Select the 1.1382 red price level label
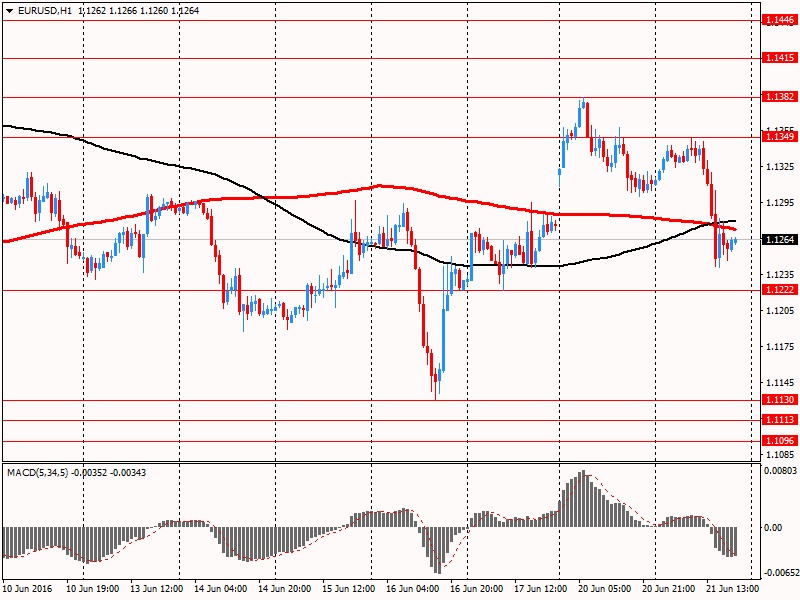This screenshot has width=800, height=600. coord(779,96)
